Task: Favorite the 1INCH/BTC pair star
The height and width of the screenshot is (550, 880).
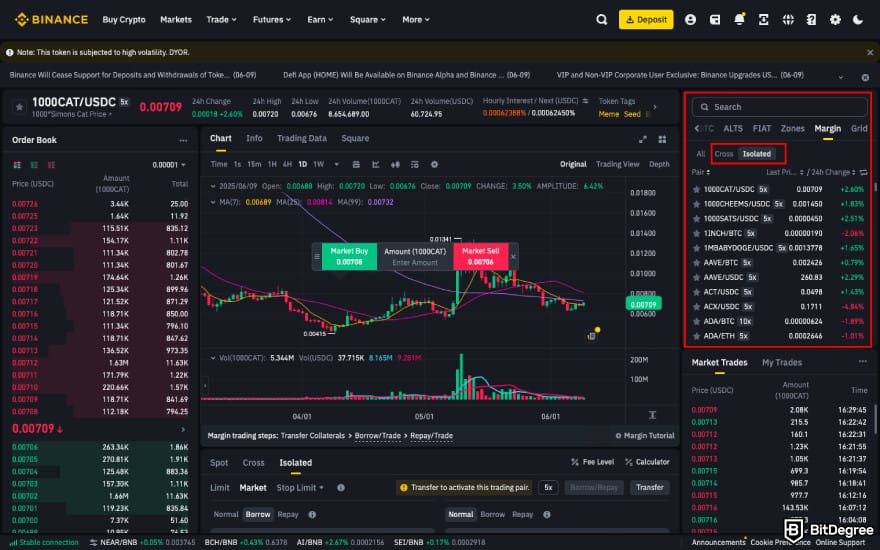Action: [x=696, y=233]
